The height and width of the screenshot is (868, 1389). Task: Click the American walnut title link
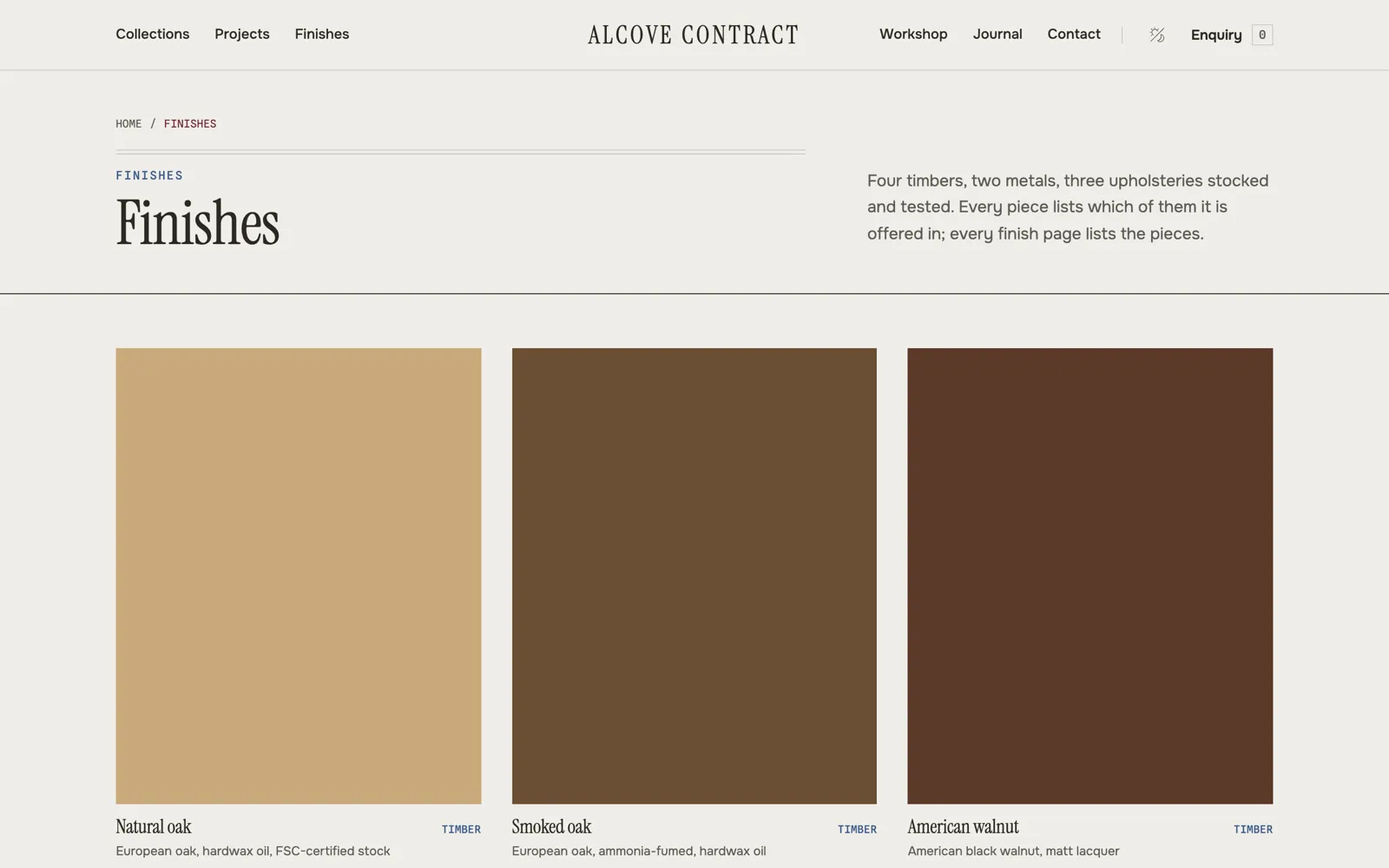point(963,827)
